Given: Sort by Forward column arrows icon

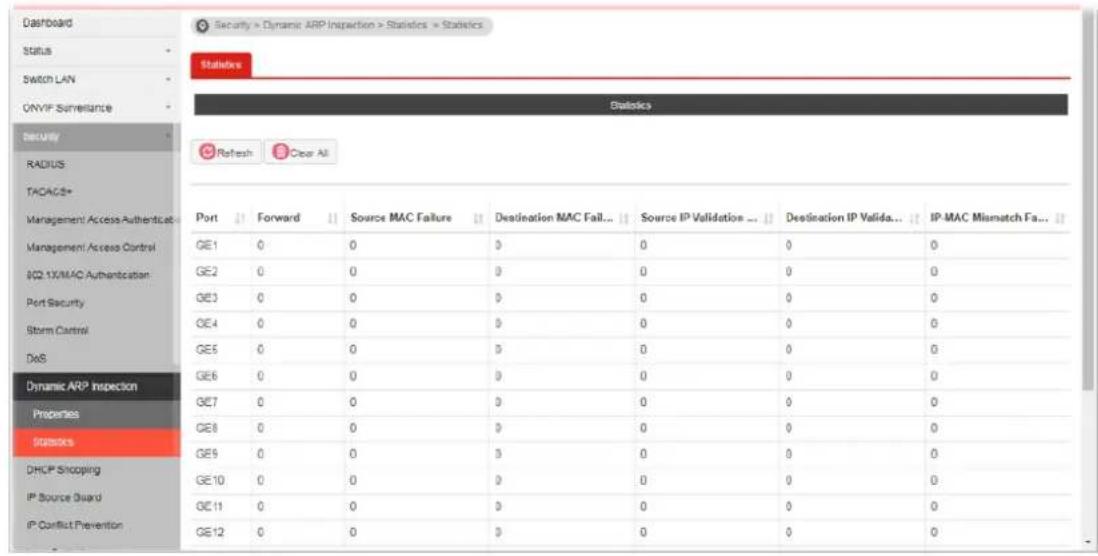Looking at the screenshot, I should 333,218.
